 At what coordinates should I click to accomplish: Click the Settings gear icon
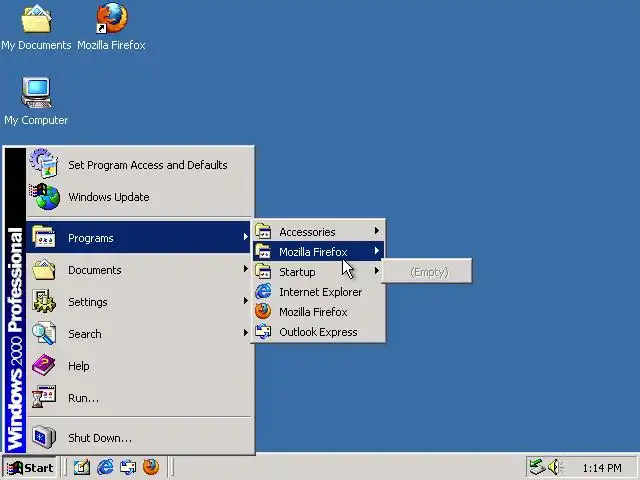pos(44,301)
